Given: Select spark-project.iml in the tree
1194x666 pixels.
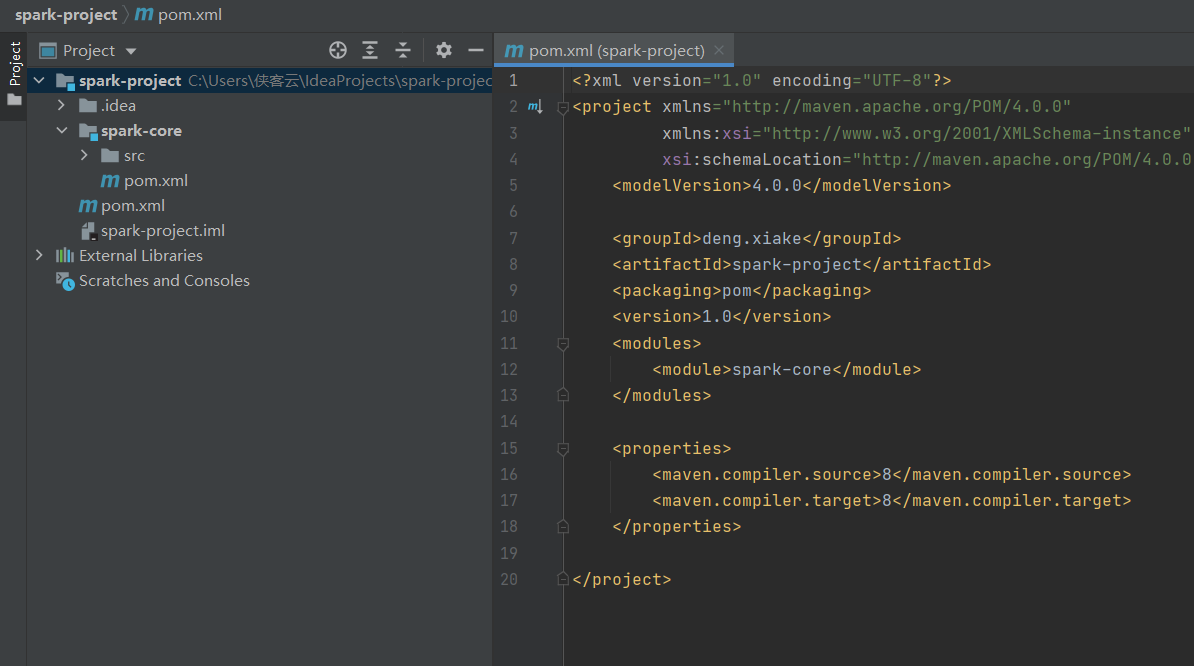Looking at the screenshot, I should pyautogui.click(x=162, y=231).
